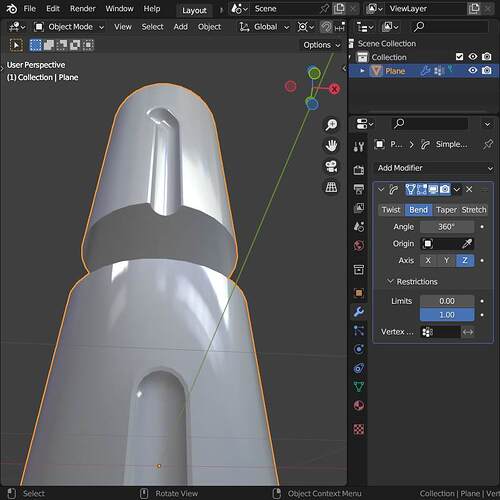Open the Add Modifier dropdown
The height and width of the screenshot is (500, 500).
[x=434, y=168]
